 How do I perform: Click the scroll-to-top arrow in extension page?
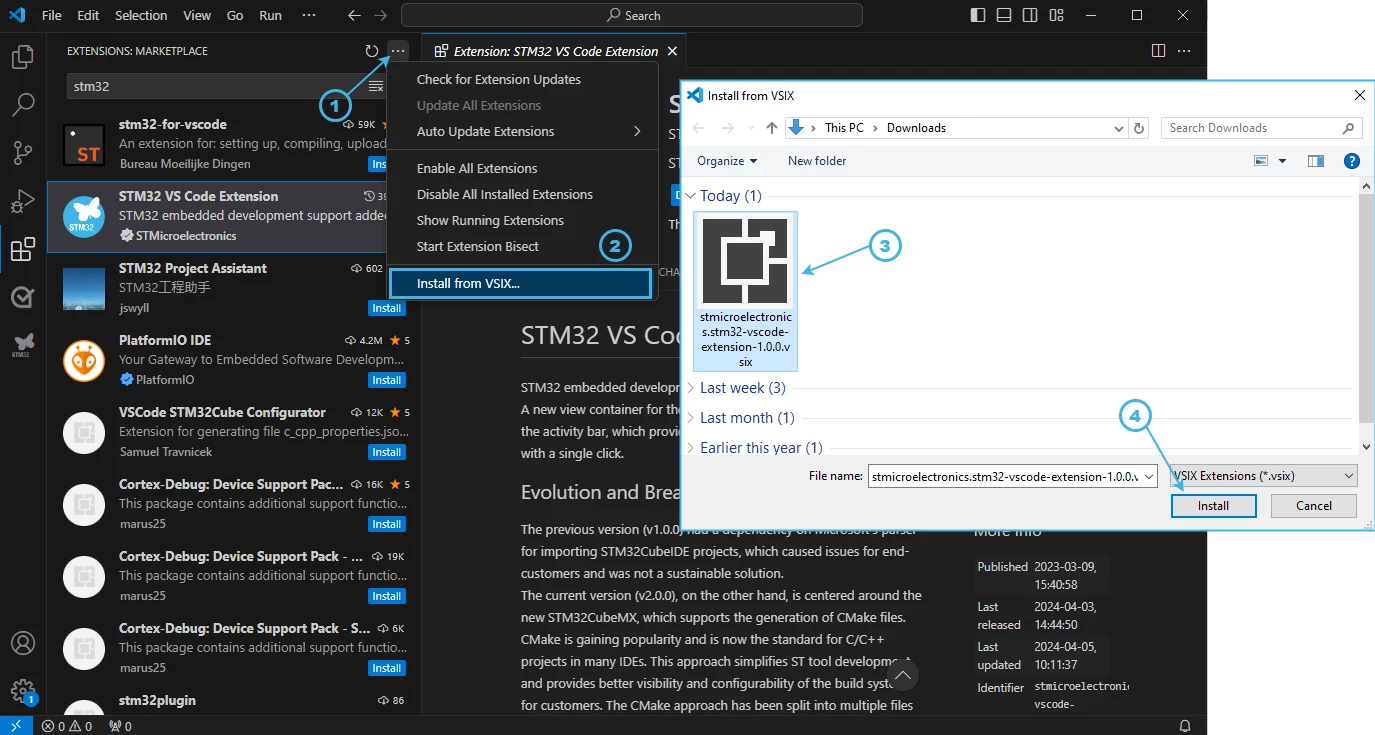click(903, 677)
